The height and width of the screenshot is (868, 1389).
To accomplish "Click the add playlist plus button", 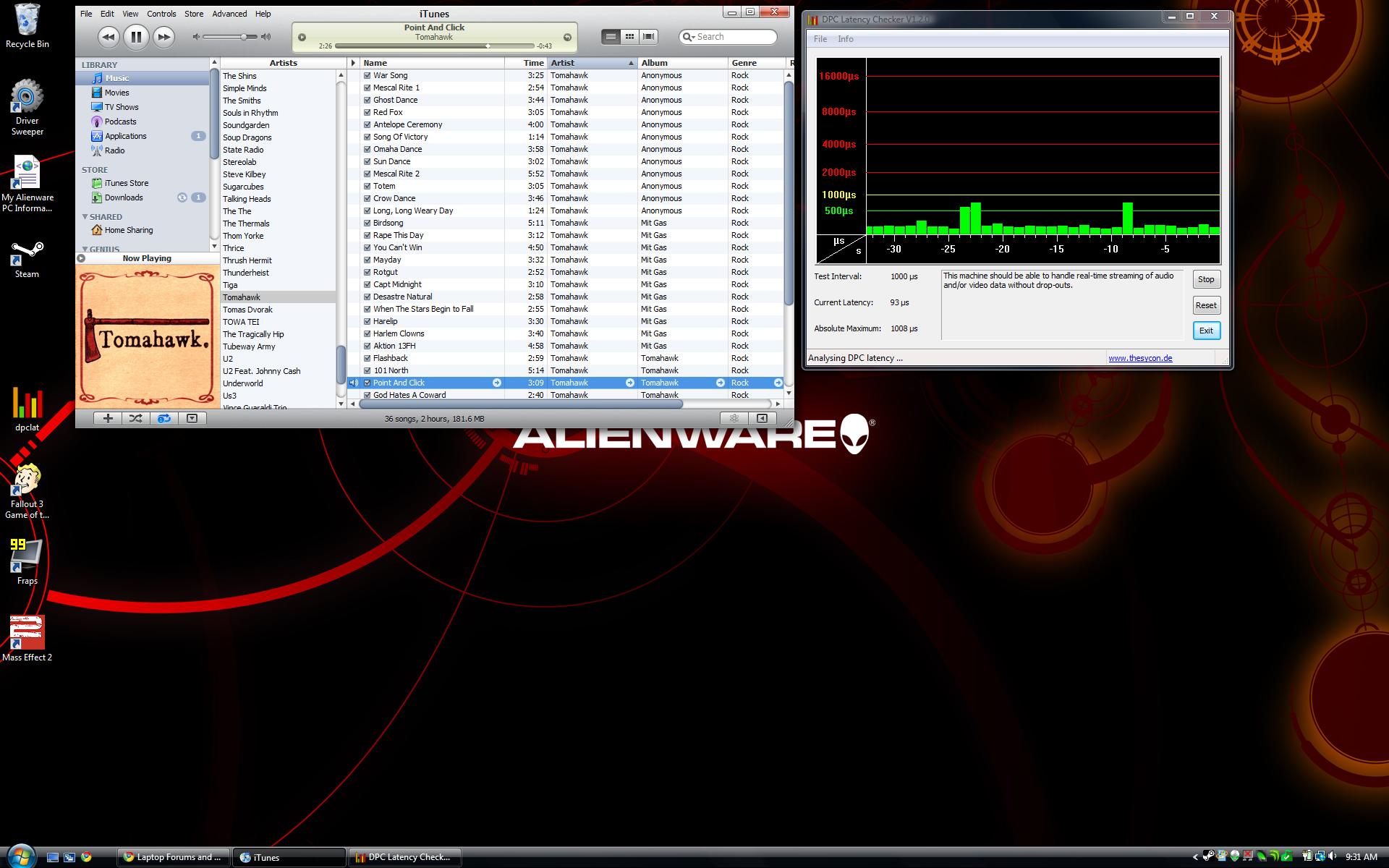I will 108,418.
